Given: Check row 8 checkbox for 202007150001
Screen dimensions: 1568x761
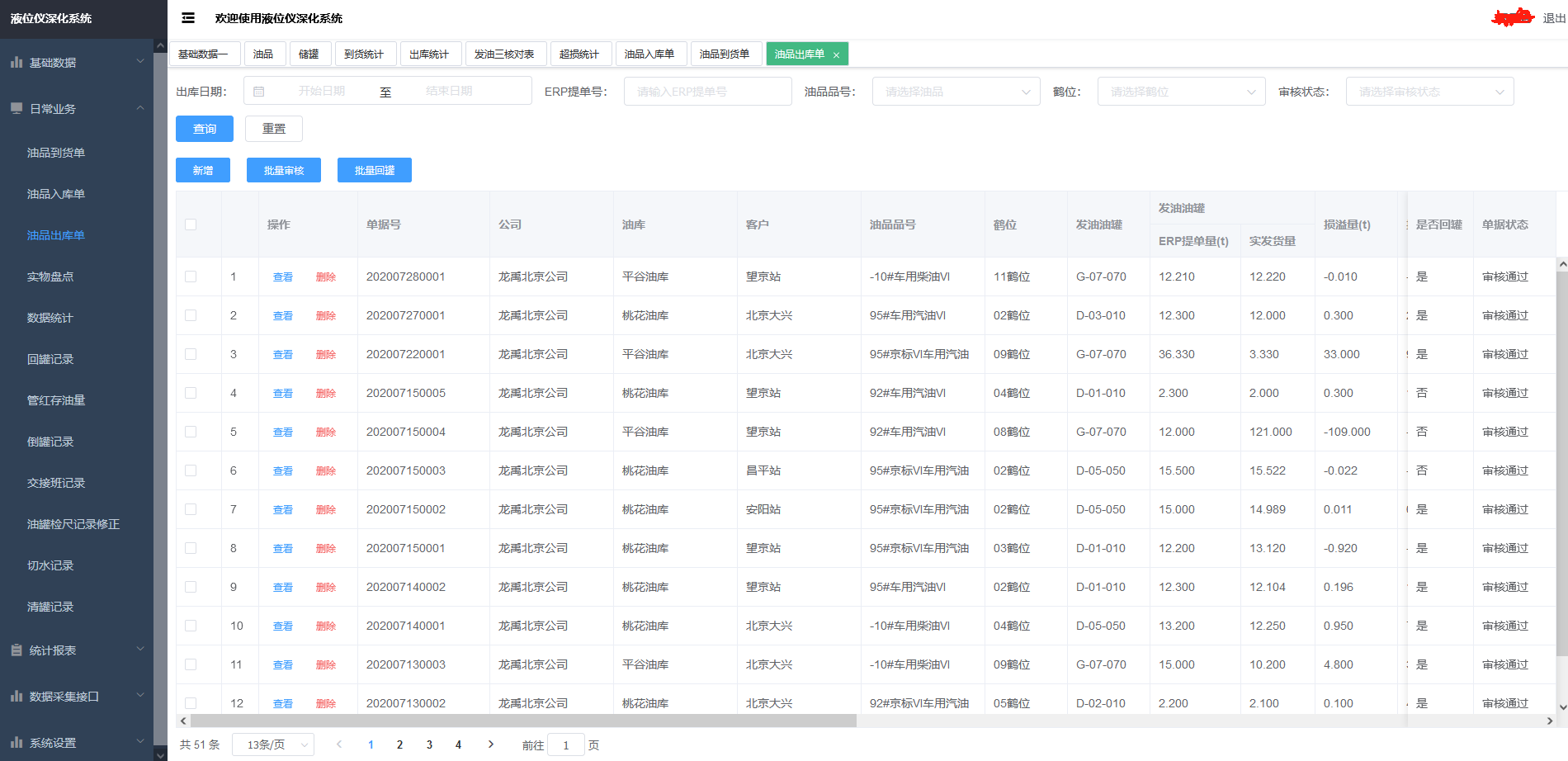Looking at the screenshot, I should tap(191, 548).
